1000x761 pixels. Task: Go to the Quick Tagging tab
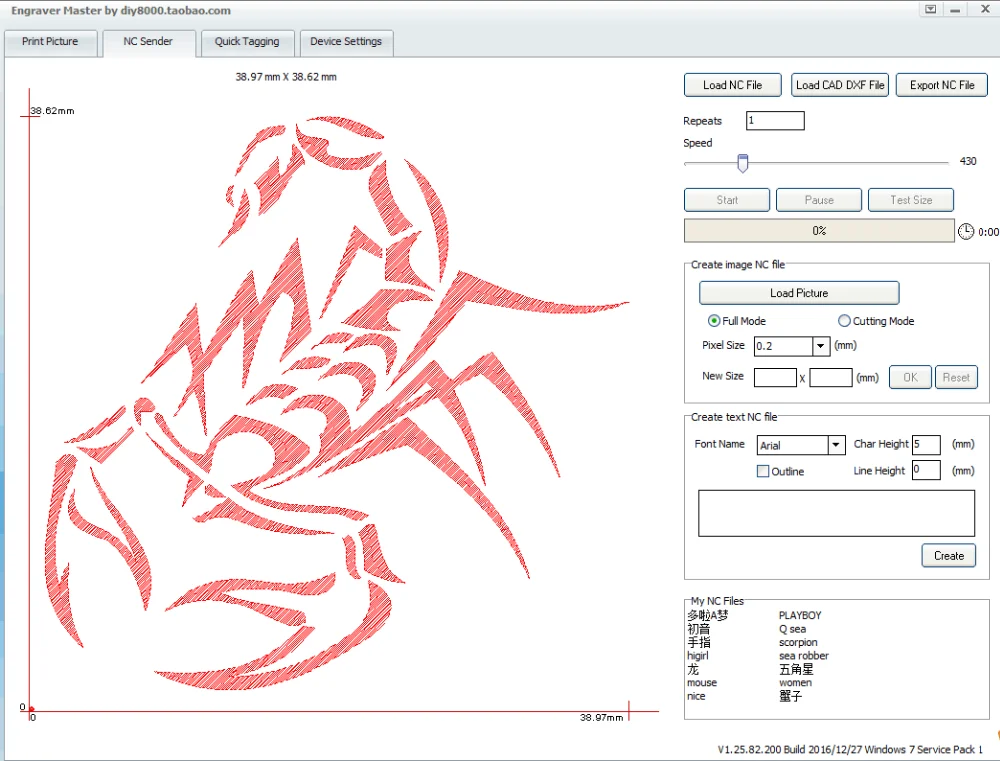coord(247,41)
